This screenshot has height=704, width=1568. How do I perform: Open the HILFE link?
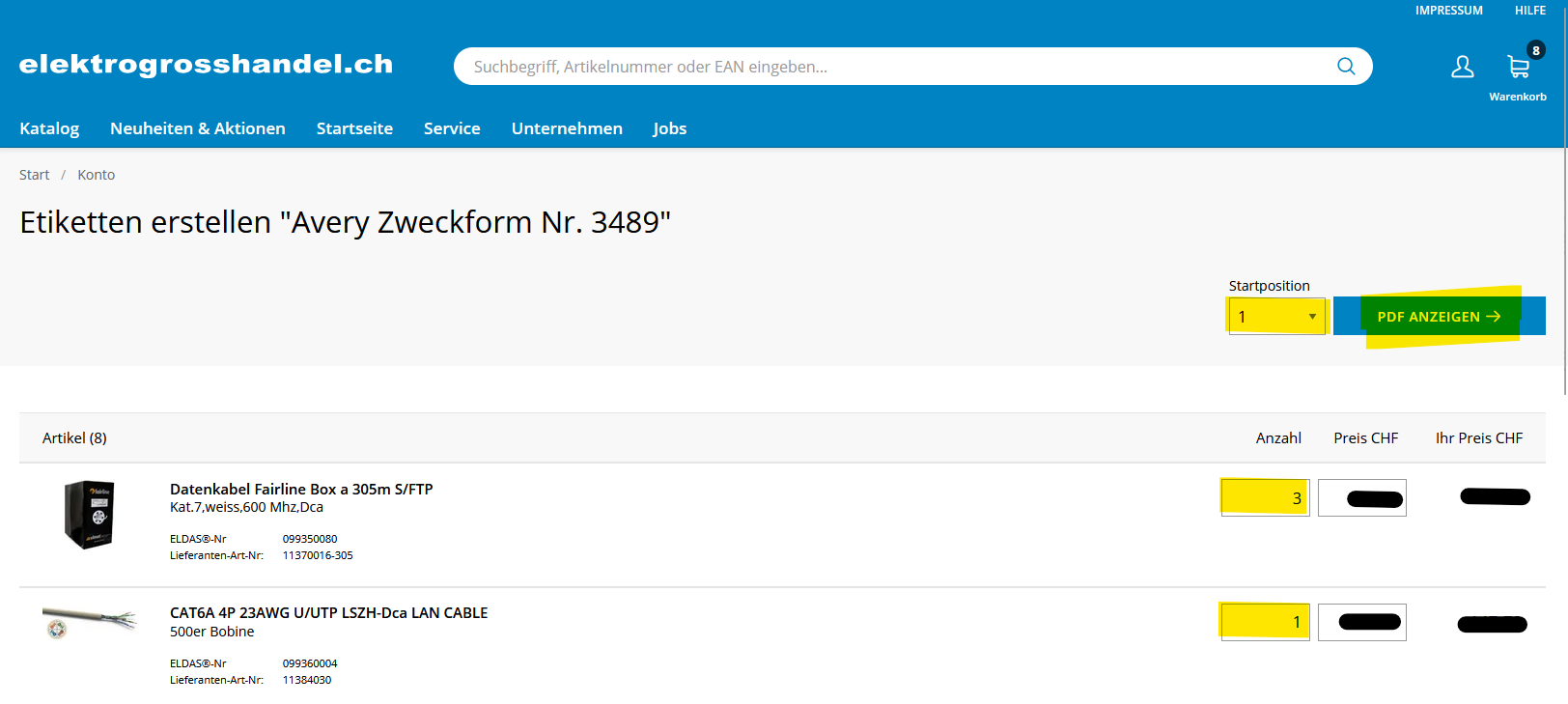click(x=1529, y=11)
